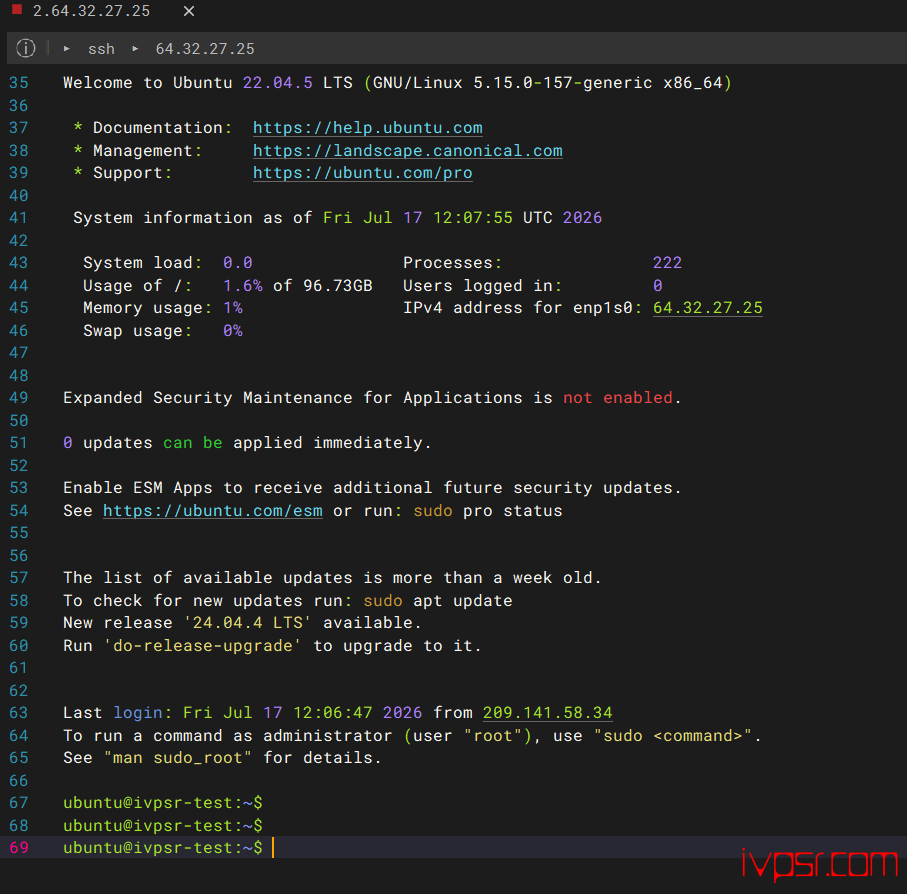Open the https://ubuntu.com/pro link

point(363,173)
